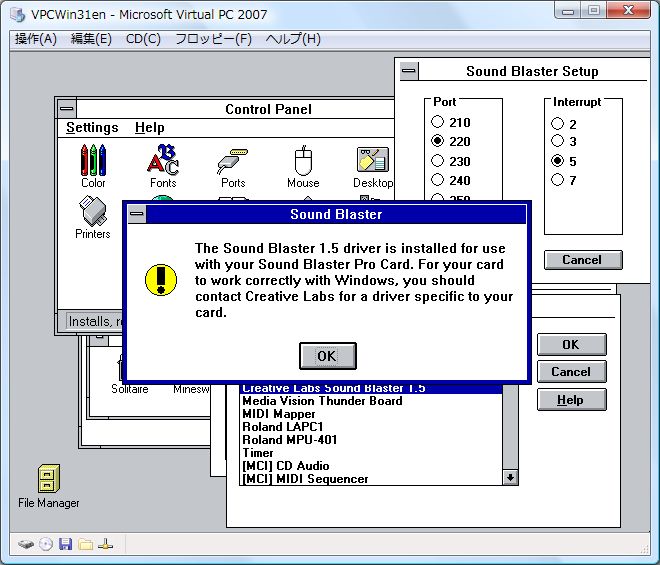
Task: Click the floppy disk status bar icon
Action: [65, 544]
